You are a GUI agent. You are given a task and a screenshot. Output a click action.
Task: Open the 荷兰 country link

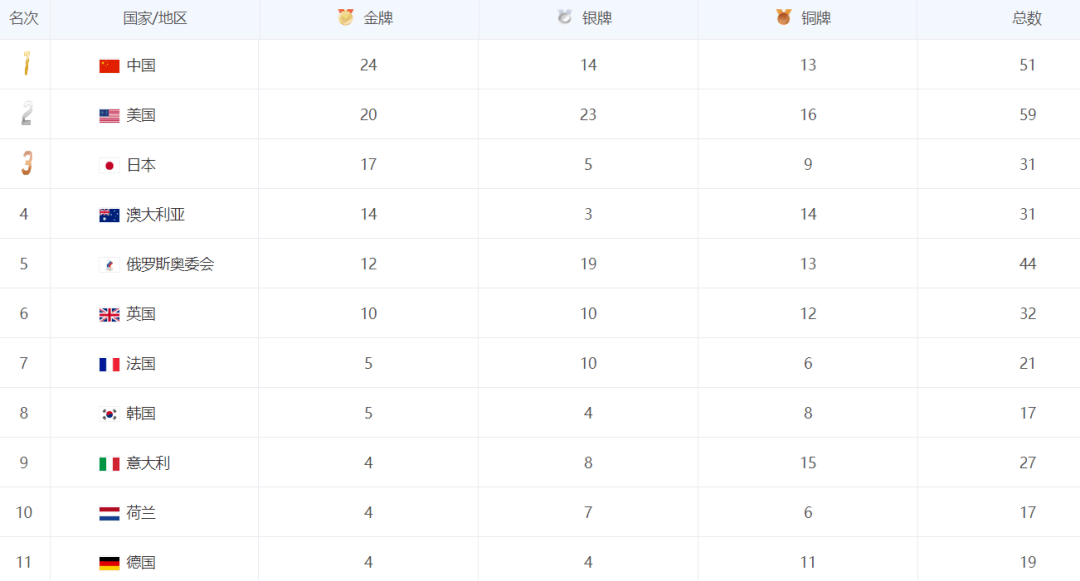(141, 513)
